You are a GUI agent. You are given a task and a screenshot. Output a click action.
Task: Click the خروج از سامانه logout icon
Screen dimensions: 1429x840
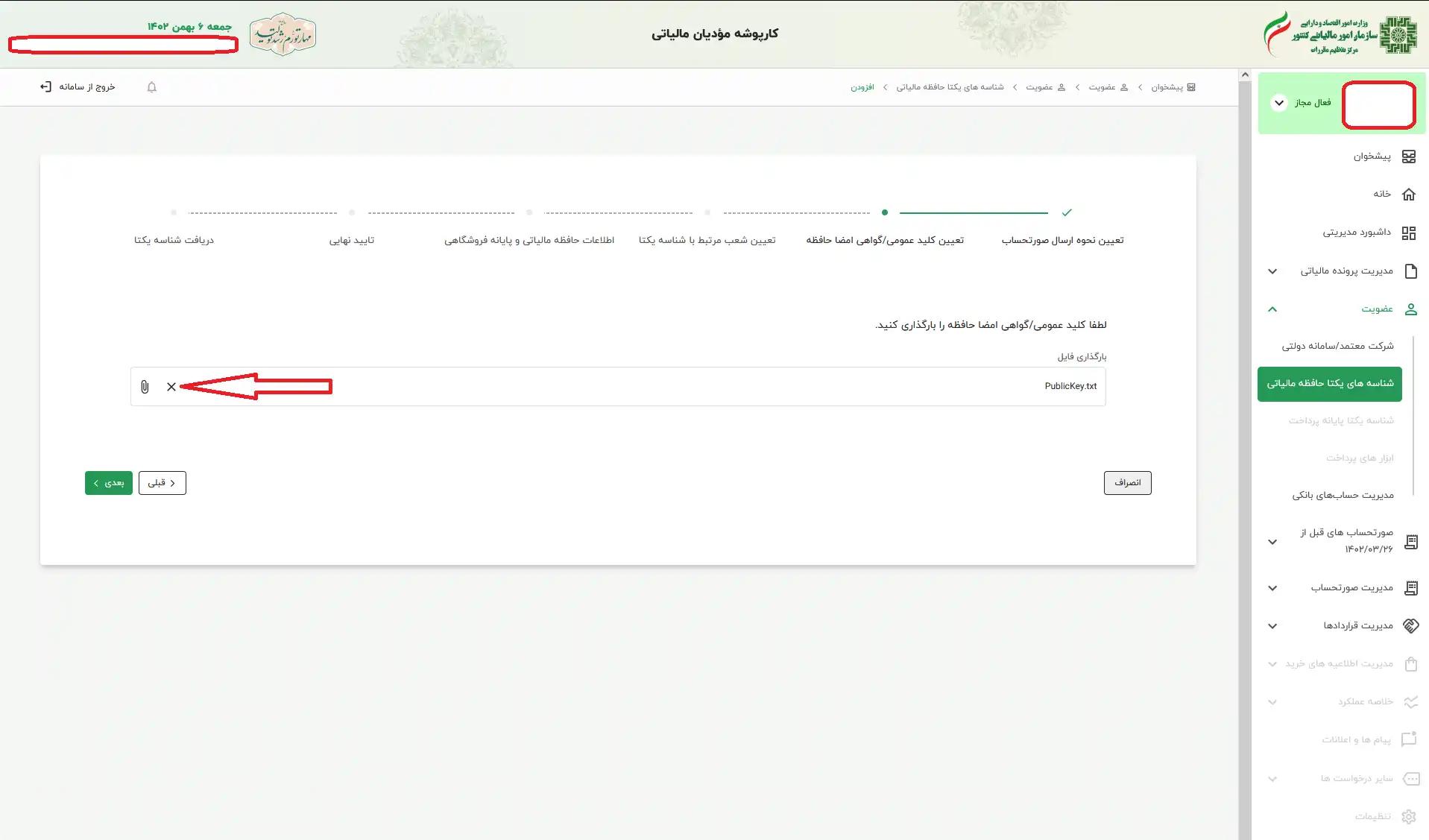[x=46, y=86]
